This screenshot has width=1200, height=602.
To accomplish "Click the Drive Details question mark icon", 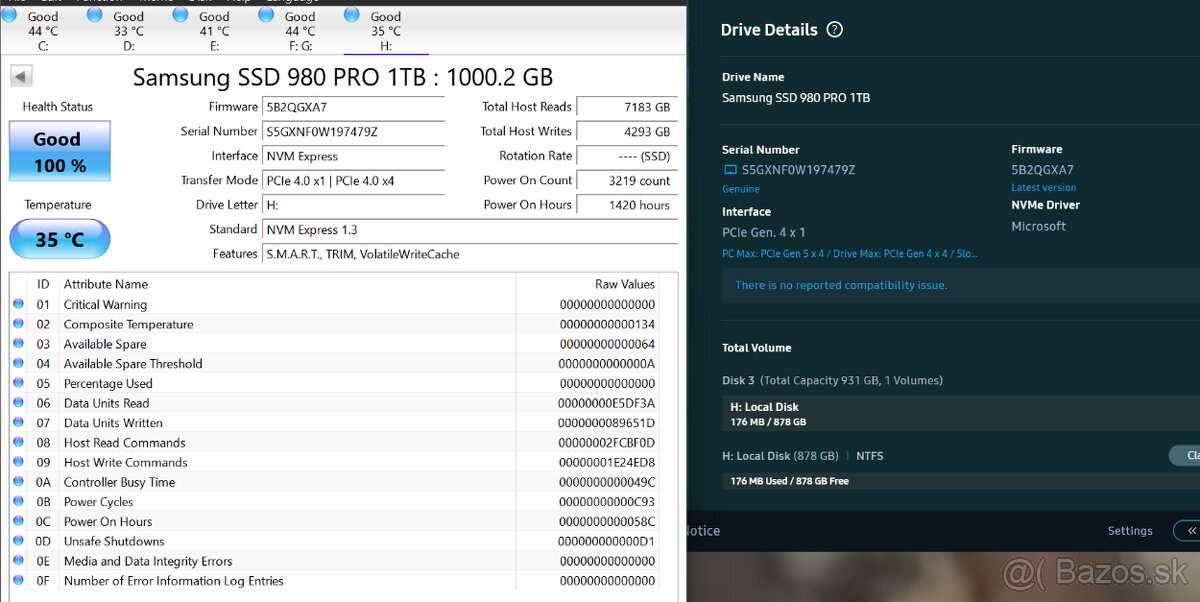I will pos(835,29).
